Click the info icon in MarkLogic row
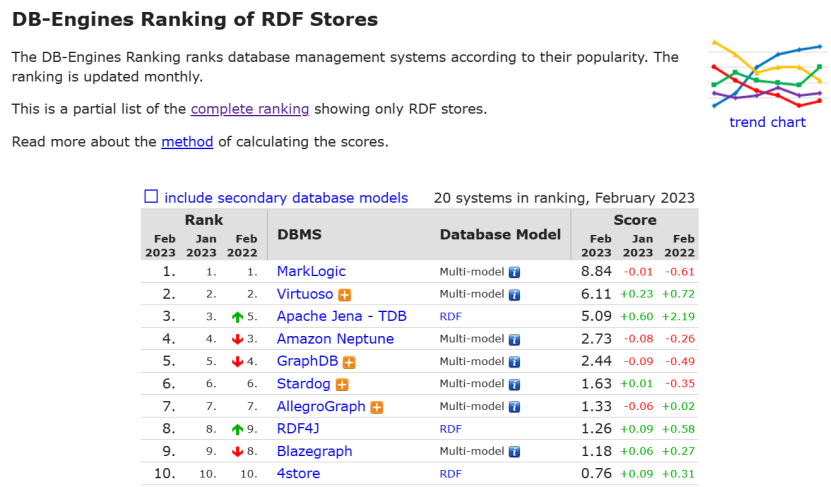Viewport: 831px width, 487px height. [x=514, y=272]
